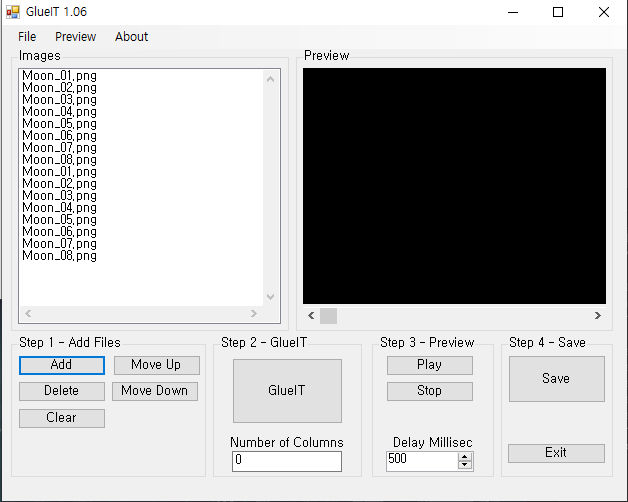This screenshot has height=502, width=628.
Task: Click the GlueIT app icon in title bar
Action: 13,12
